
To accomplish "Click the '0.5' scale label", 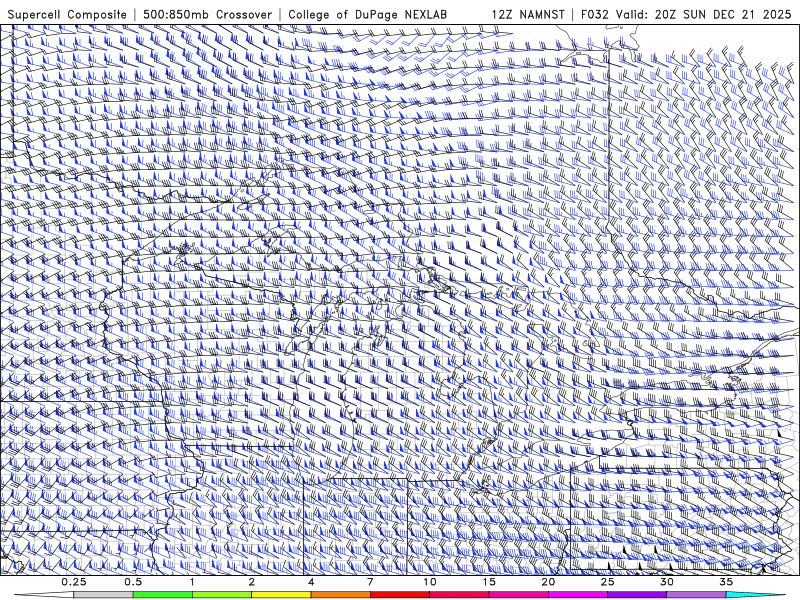I will [x=133, y=582].
